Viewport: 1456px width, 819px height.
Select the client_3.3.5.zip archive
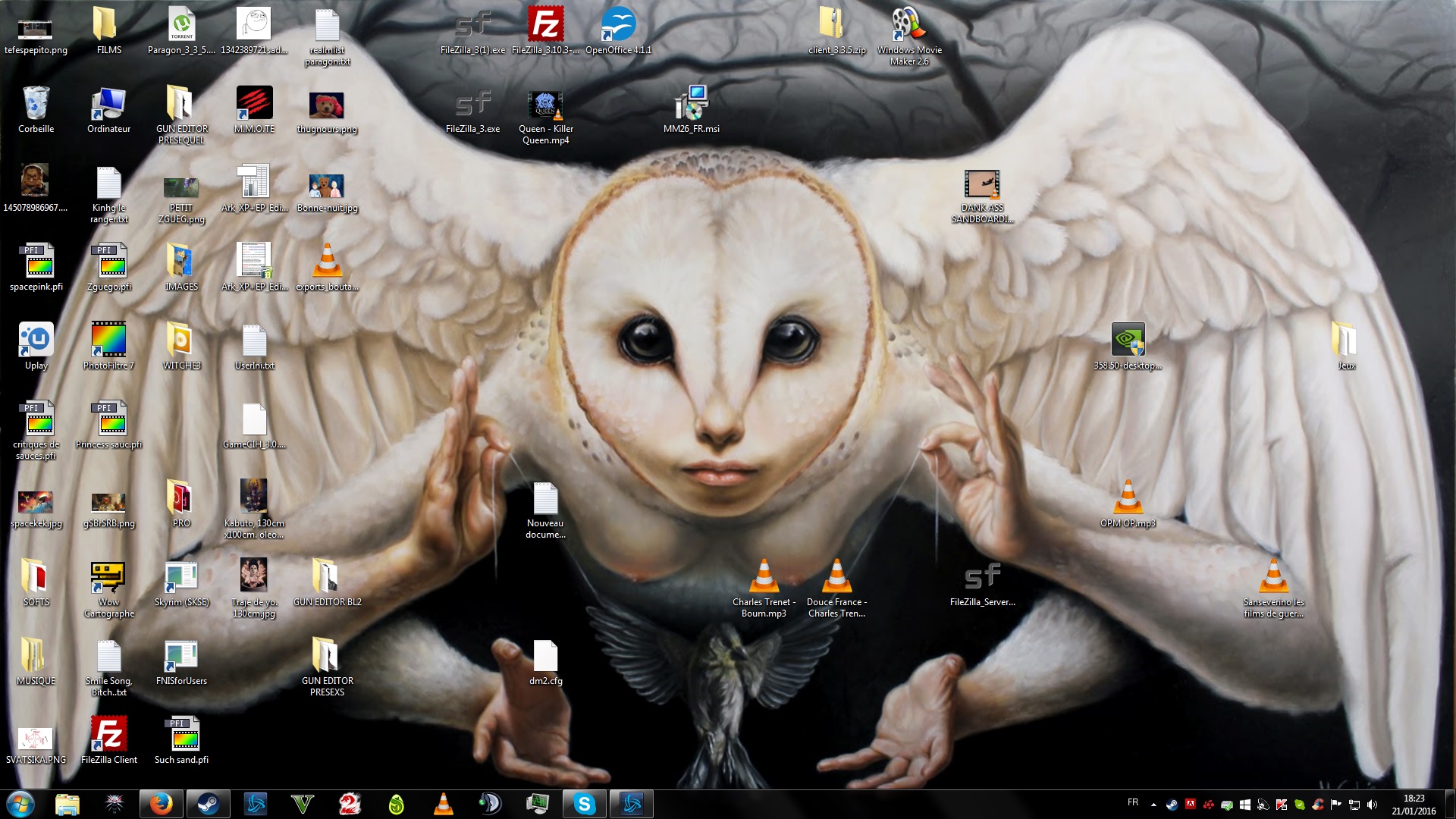pos(836,31)
